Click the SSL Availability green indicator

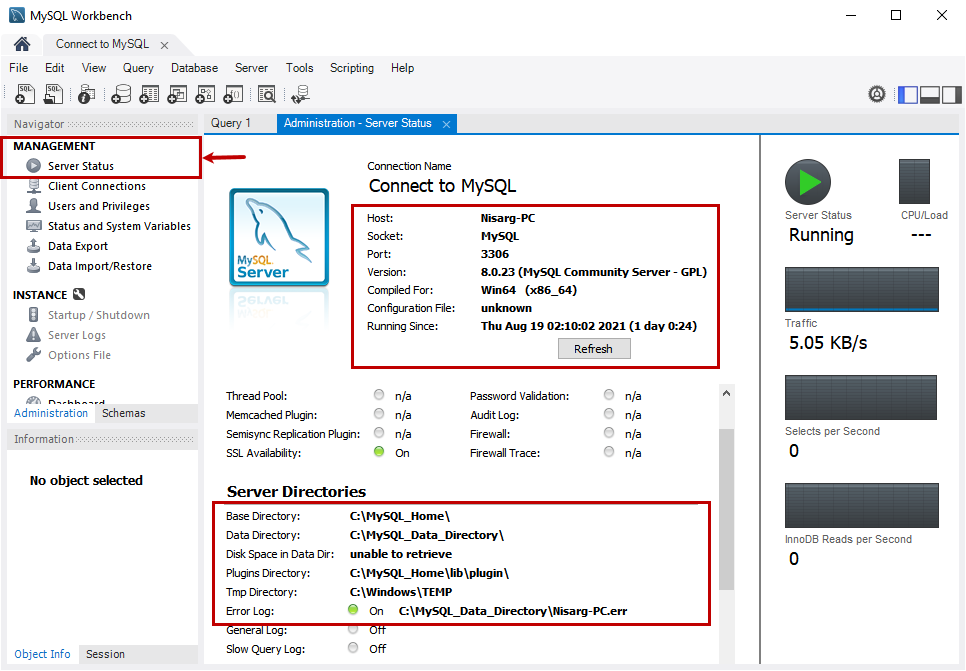(x=379, y=452)
